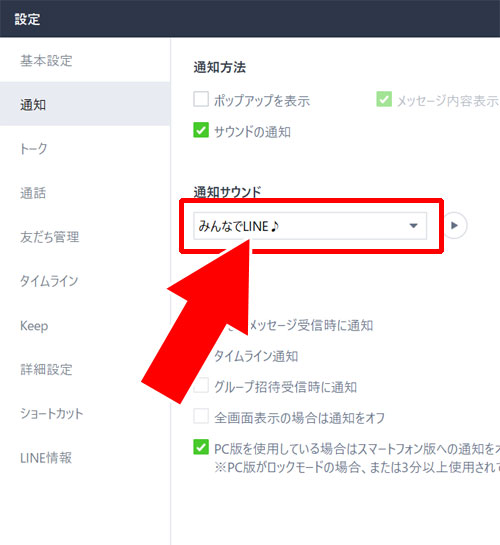Viewport: 500px width, 545px height.
Task: Toggle メッセージ内容表示 checkbox
Action: [x=384, y=99]
